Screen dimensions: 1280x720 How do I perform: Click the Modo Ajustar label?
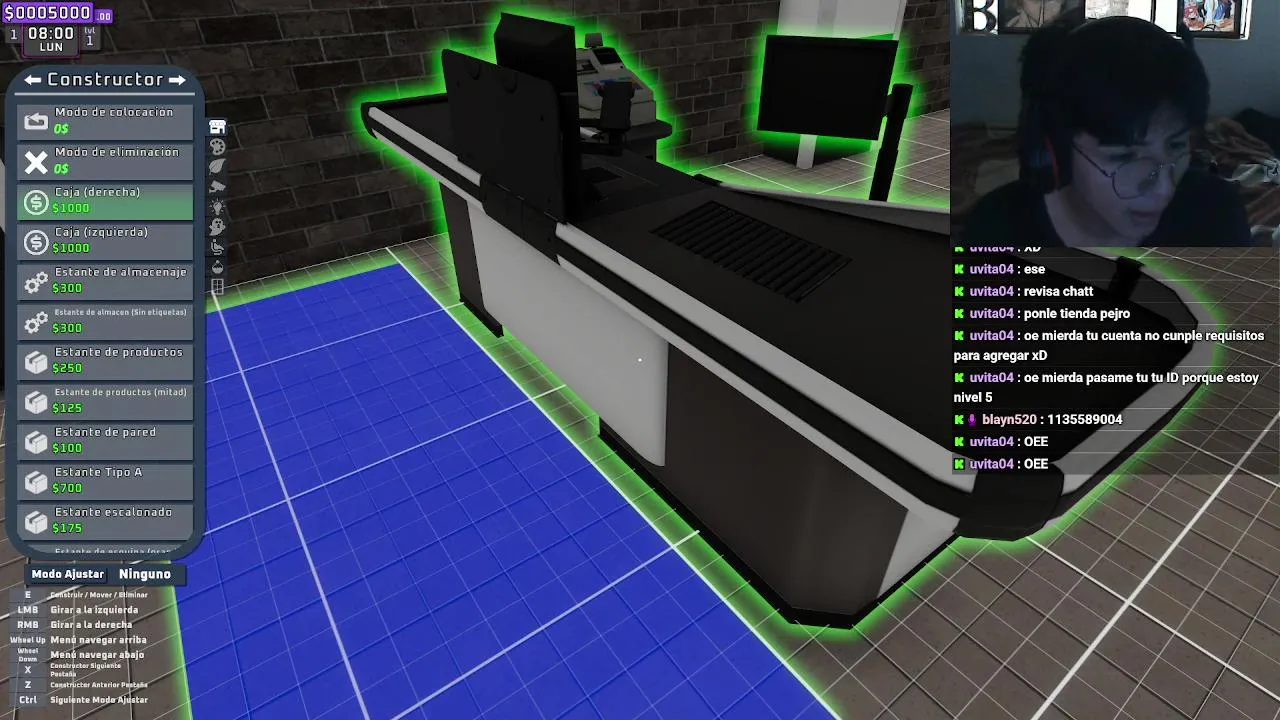coord(68,574)
